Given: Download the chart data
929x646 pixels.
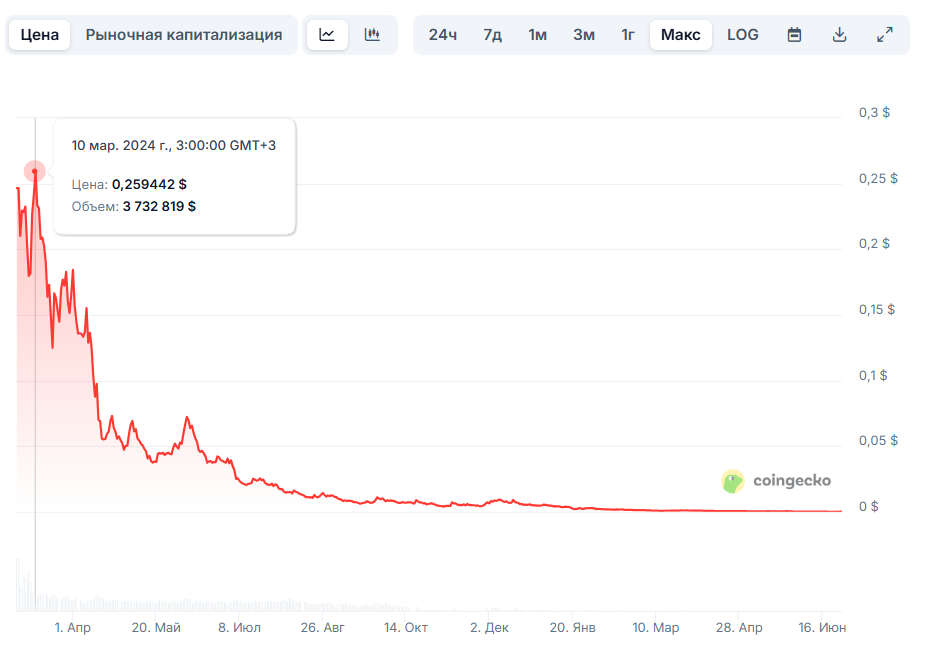Looking at the screenshot, I should (839, 35).
